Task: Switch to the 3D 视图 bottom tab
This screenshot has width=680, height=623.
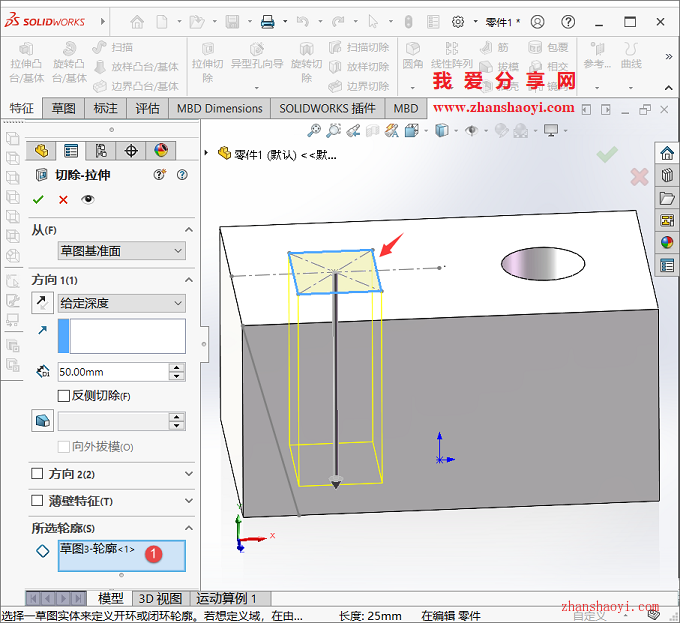Action: [x=160, y=599]
